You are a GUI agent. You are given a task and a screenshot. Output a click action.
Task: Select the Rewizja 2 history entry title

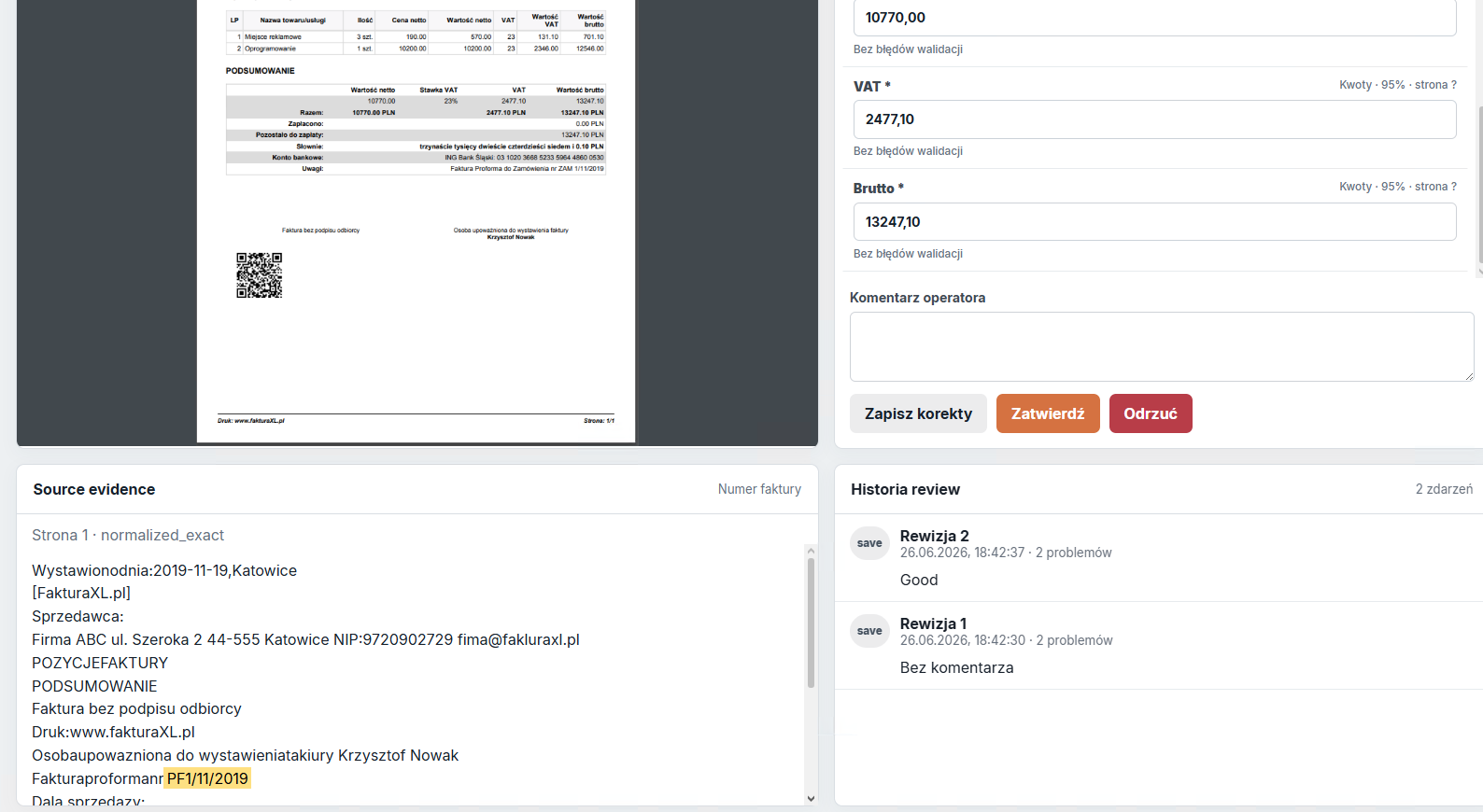[934, 536]
